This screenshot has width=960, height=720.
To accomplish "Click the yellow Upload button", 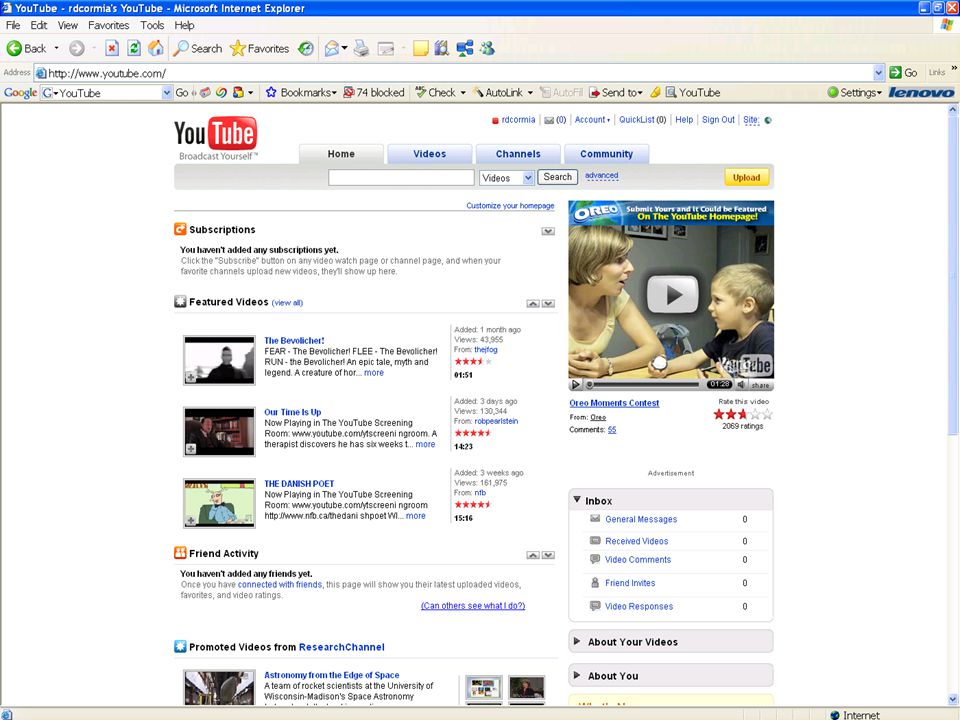I will tap(746, 178).
